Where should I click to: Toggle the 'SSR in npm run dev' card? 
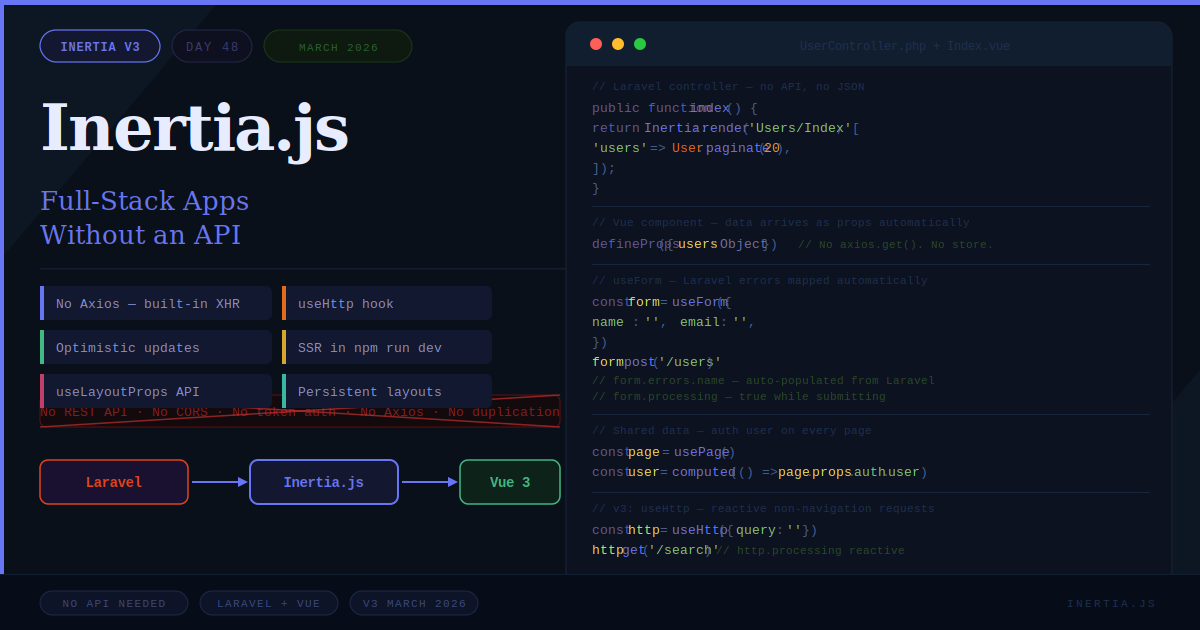coord(387,347)
